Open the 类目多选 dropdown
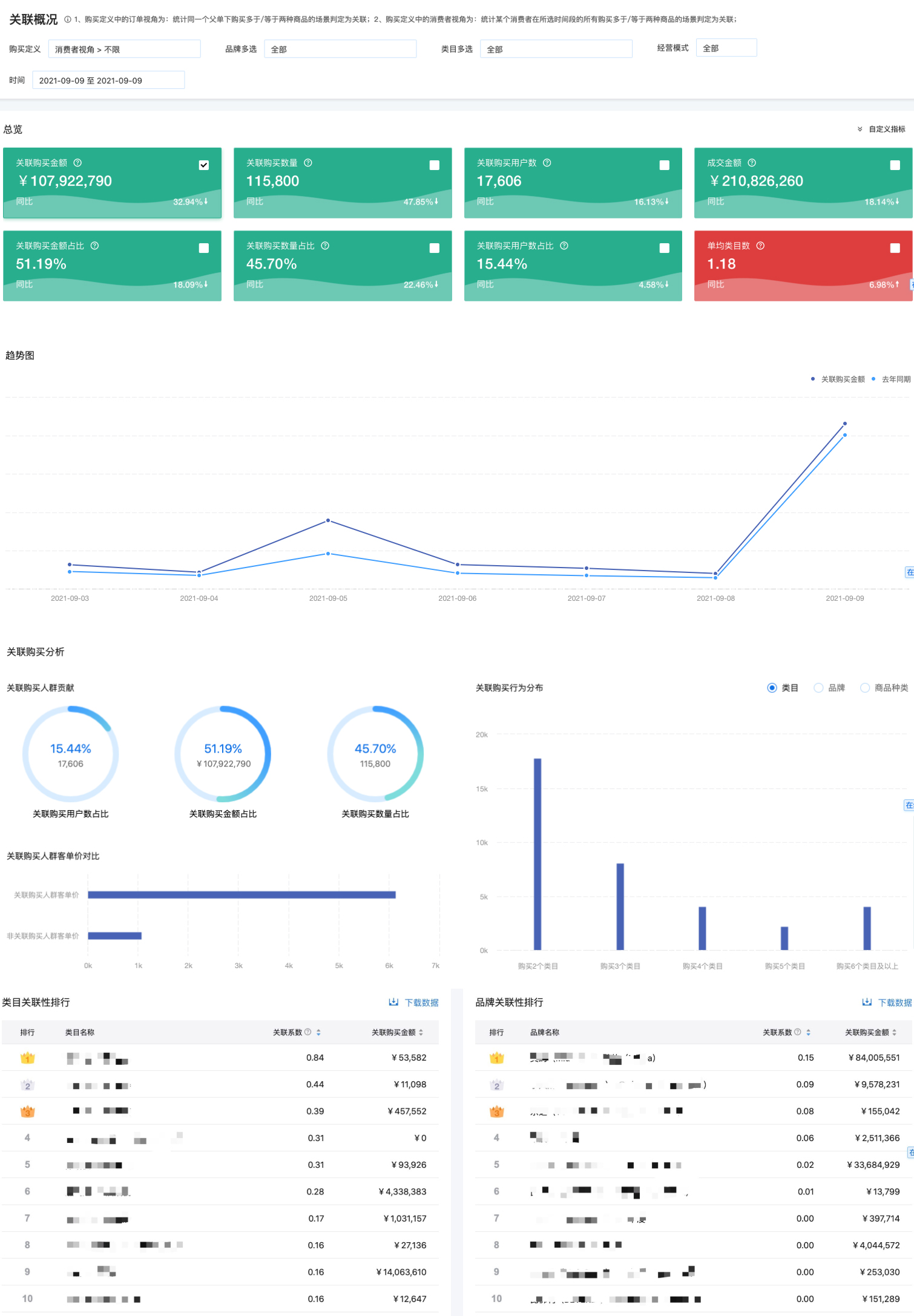This screenshot has height=1316, width=914. [556, 49]
